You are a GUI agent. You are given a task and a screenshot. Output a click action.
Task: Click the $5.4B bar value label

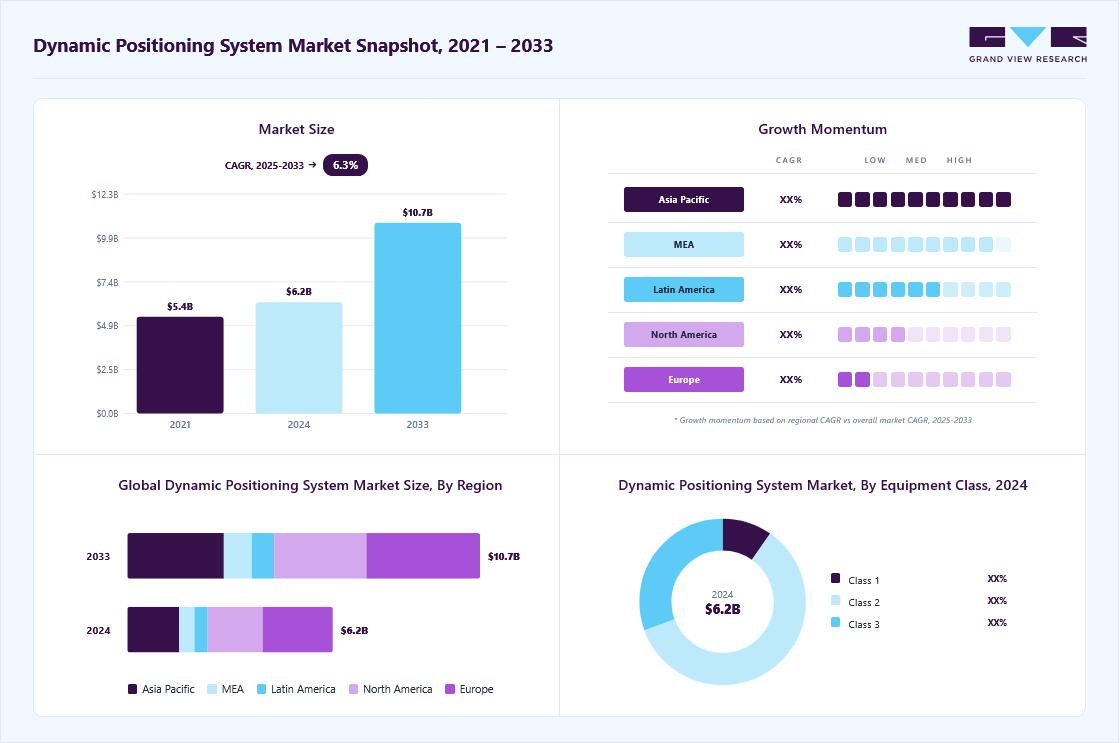tap(180, 306)
